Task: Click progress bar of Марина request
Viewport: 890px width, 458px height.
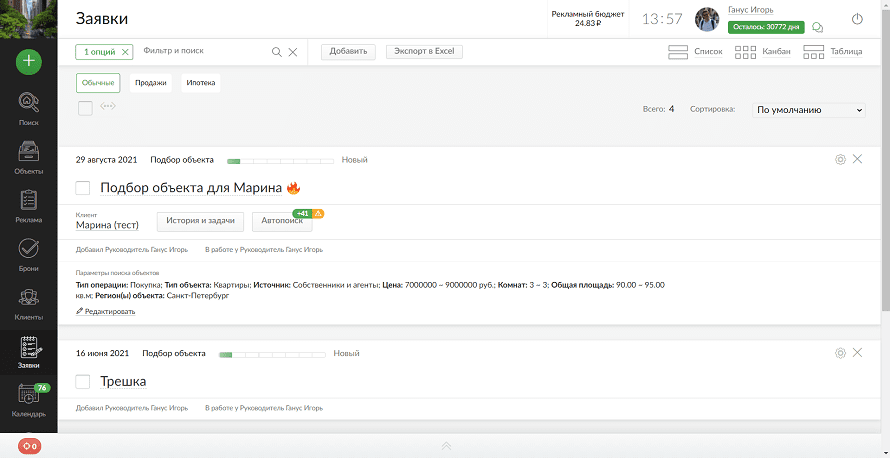Action: pyautogui.click(x=280, y=162)
